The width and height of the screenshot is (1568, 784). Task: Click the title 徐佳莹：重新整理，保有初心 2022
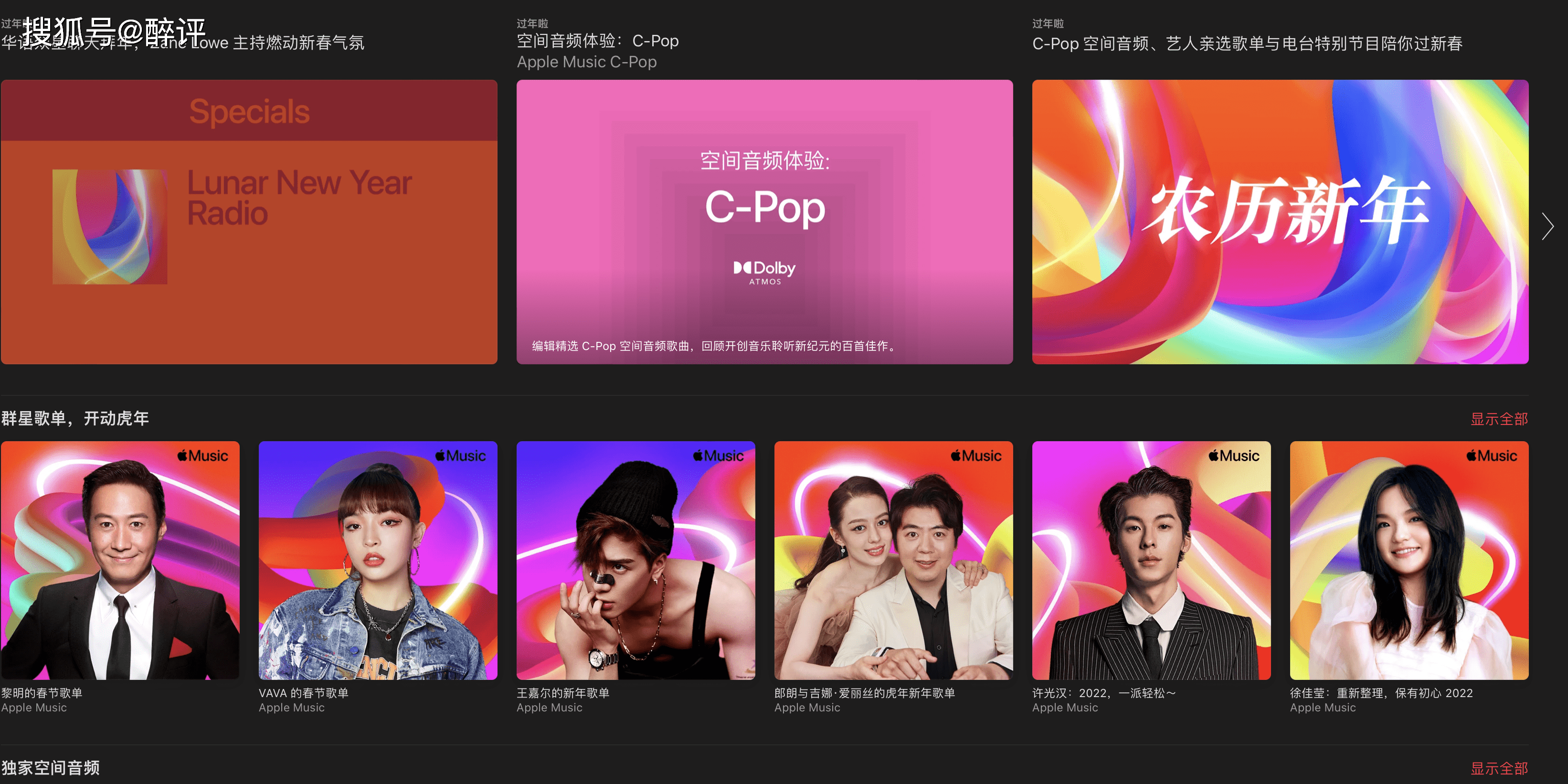pos(1381,693)
